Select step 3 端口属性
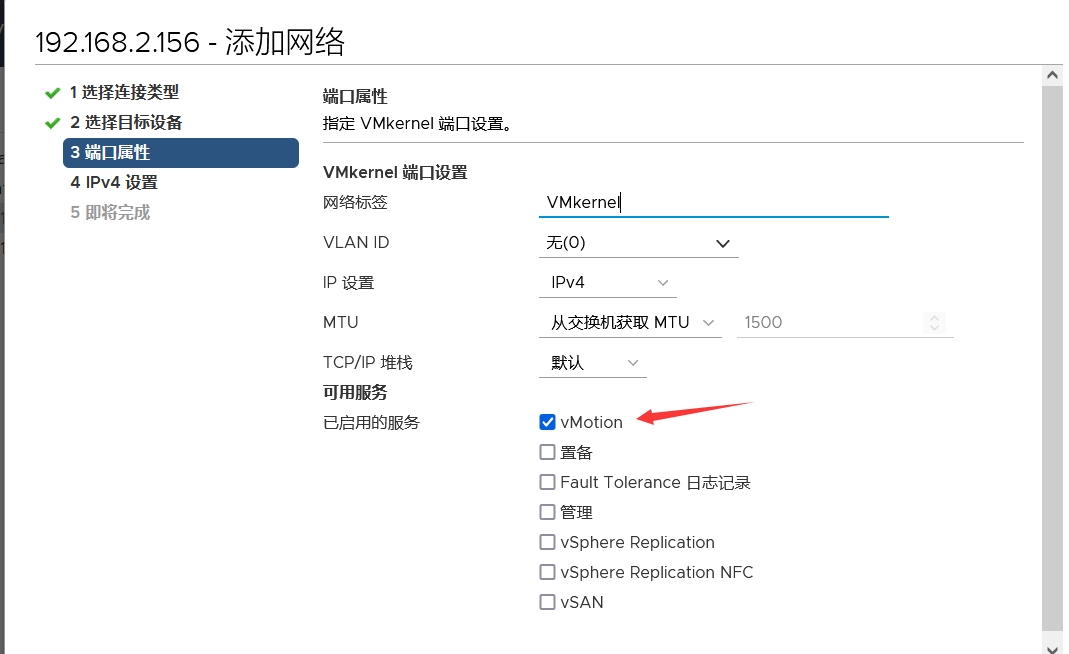Viewport: 1069px width, 654px height. pos(181,153)
